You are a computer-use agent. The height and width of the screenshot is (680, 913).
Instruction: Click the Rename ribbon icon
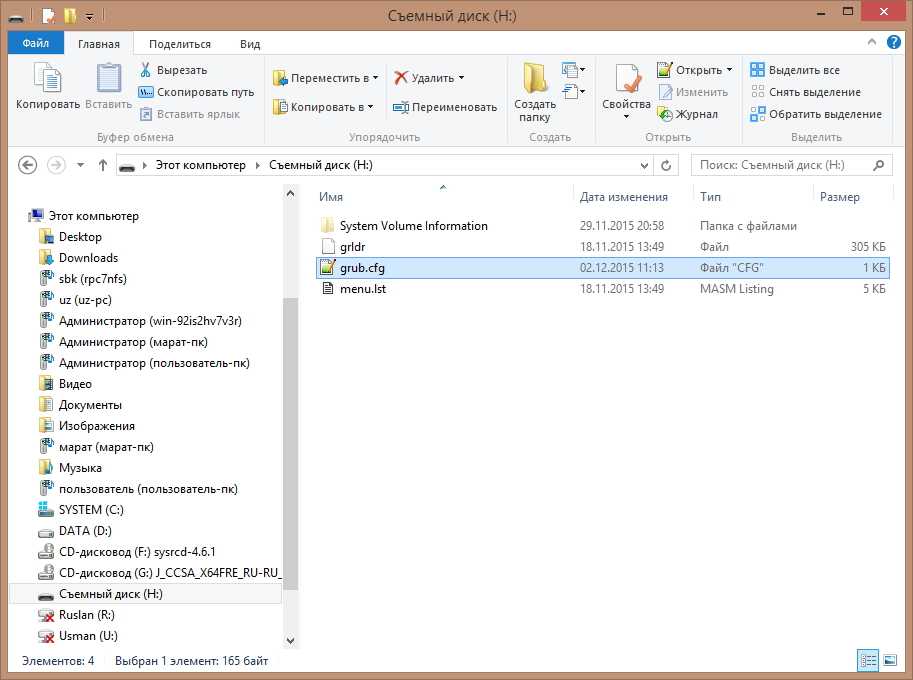click(401, 107)
